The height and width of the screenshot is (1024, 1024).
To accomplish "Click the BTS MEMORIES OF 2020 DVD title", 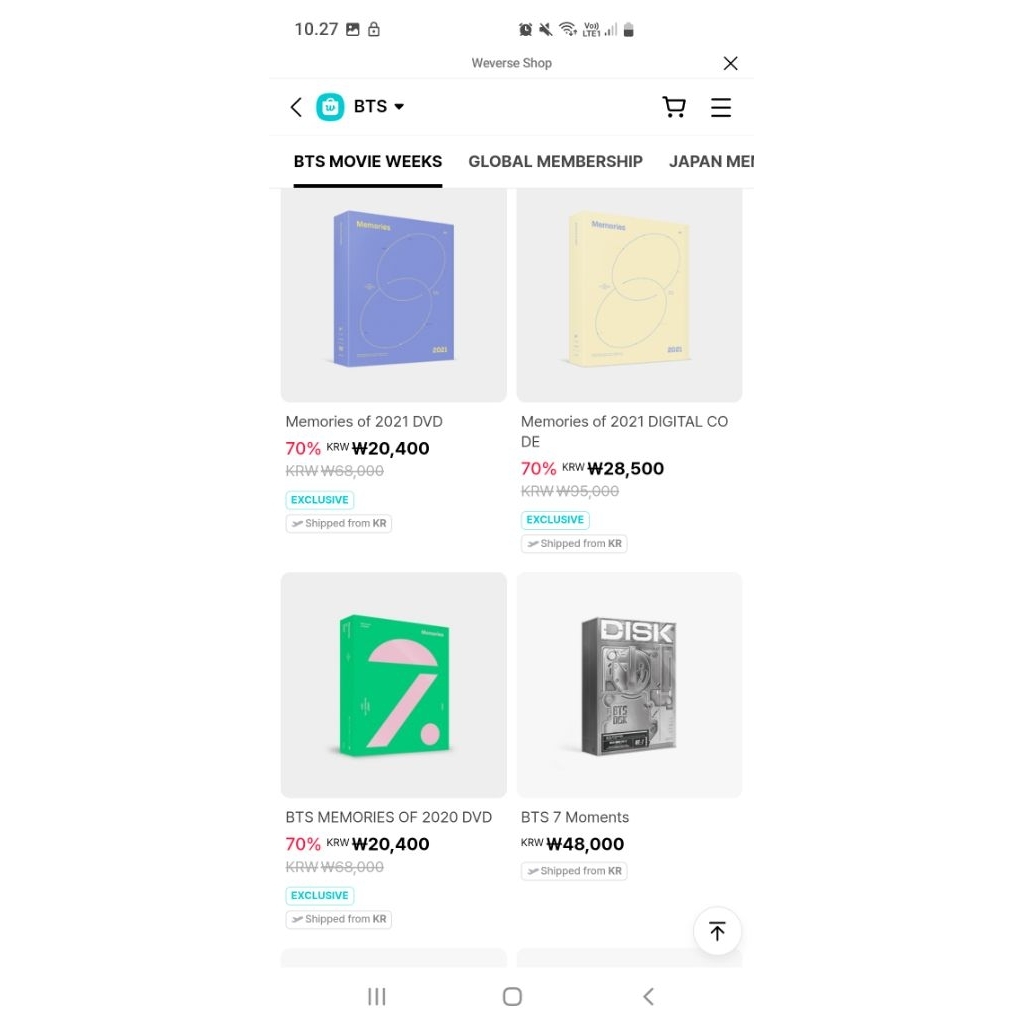I will pyautogui.click(x=389, y=817).
